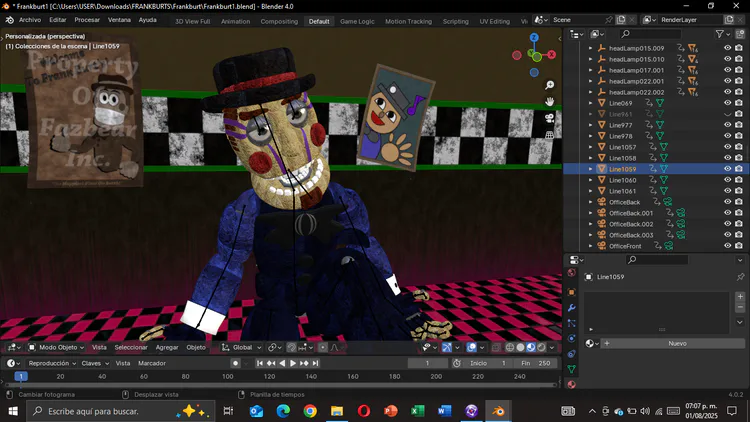Viewport: 750px width, 422px height.
Task: Open the Claves keying dropdown
Action: pyautogui.click(x=95, y=363)
